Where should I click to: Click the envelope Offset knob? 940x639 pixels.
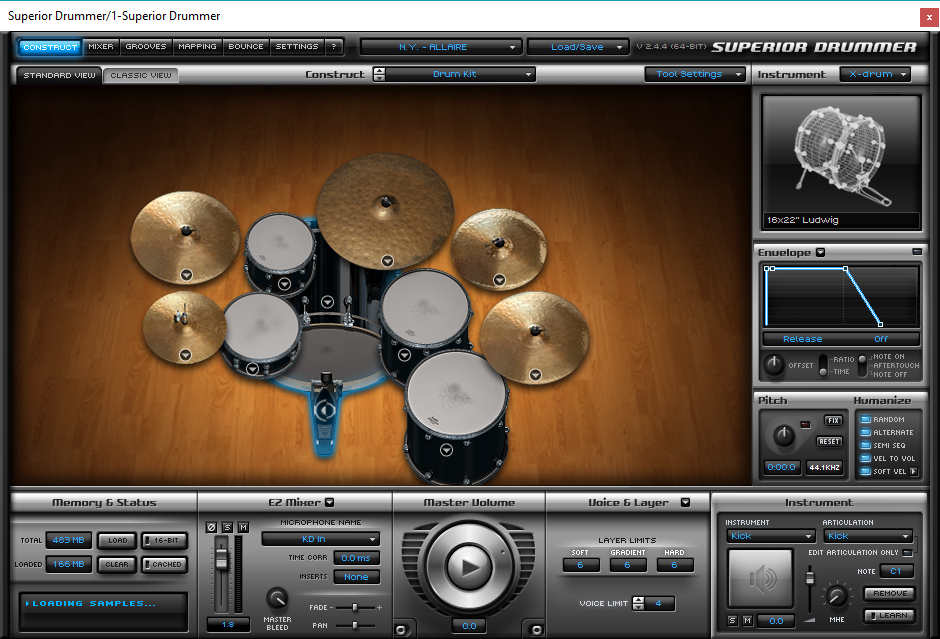pyautogui.click(x=774, y=364)
